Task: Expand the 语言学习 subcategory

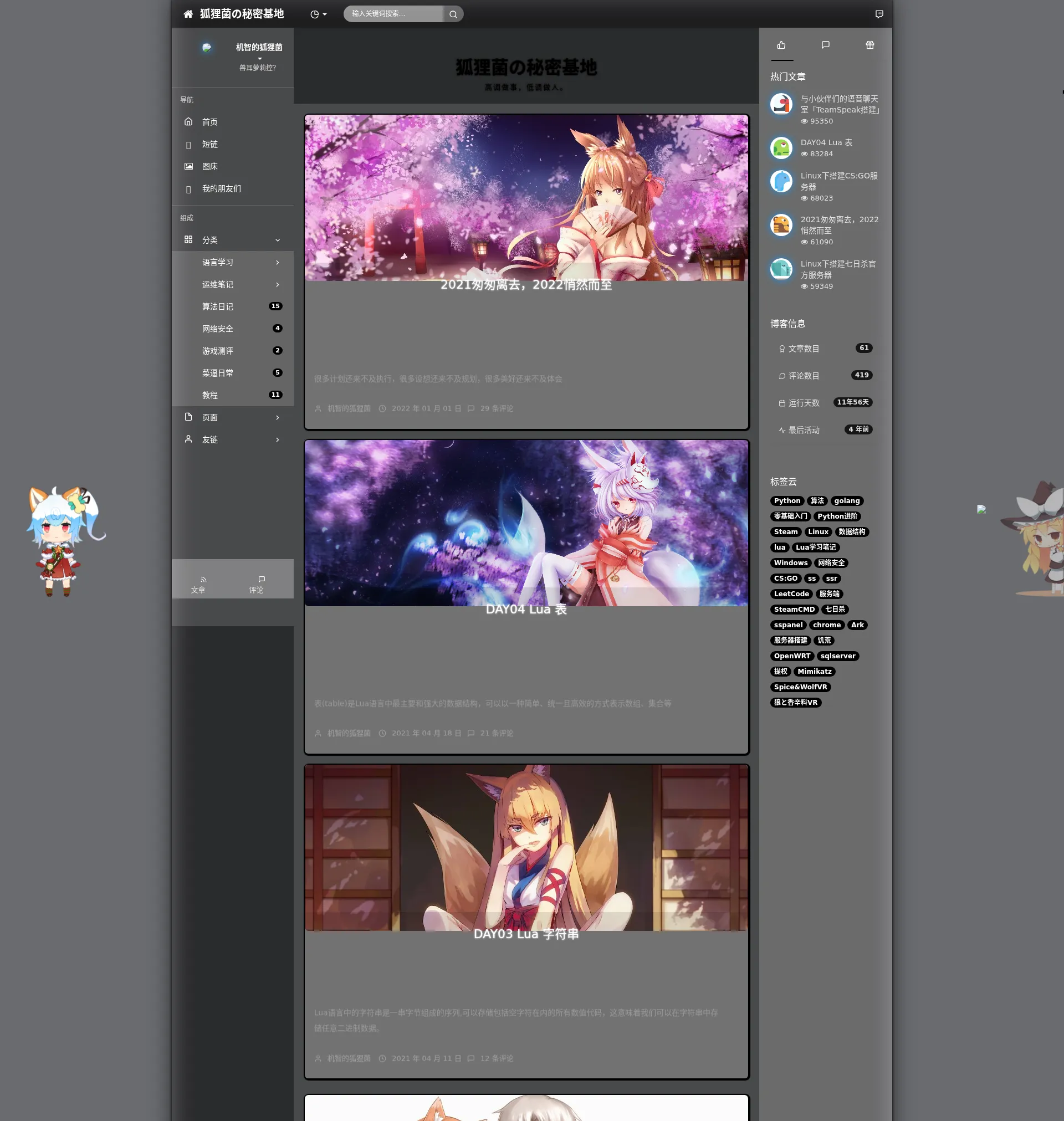Action: pos(233,262)
